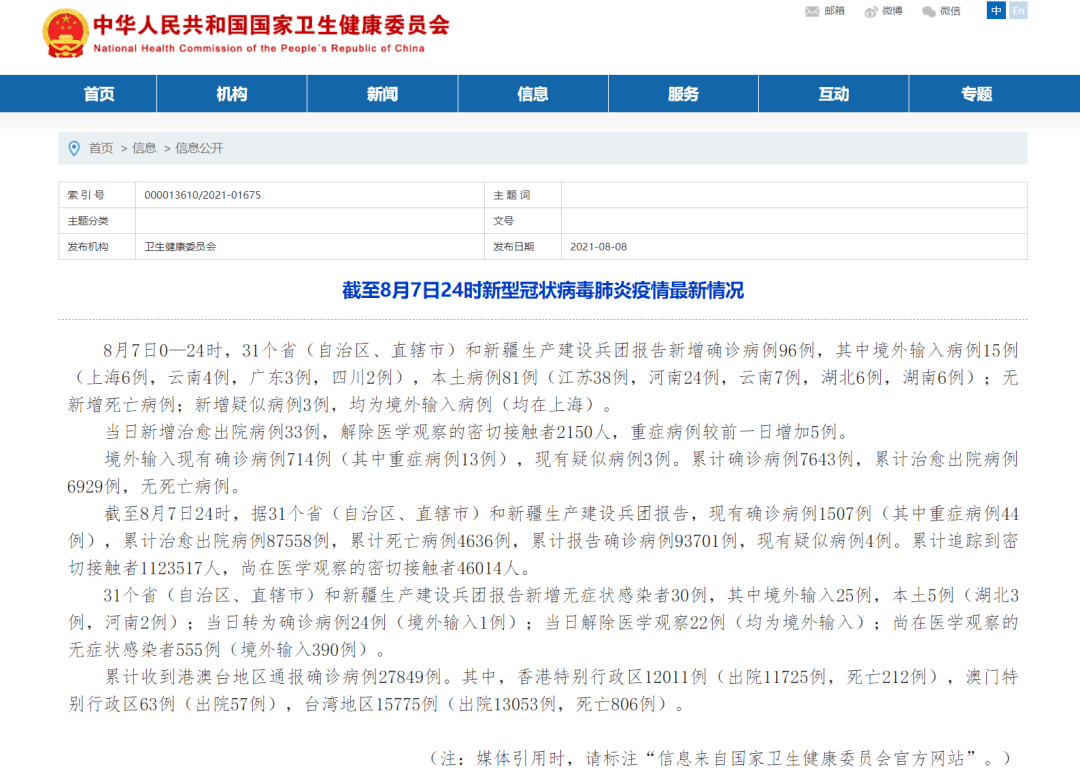Open the 机构 navigation menu

[232, 94]
